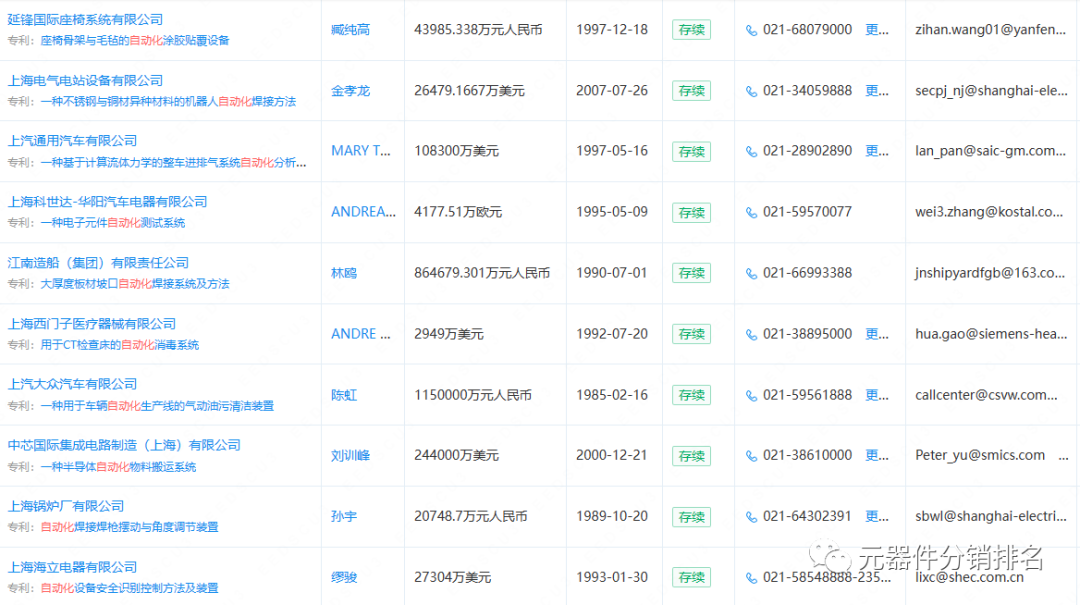Click phone icon beside 021-34059888
The image size is (1080, 605).
point(751,91)
